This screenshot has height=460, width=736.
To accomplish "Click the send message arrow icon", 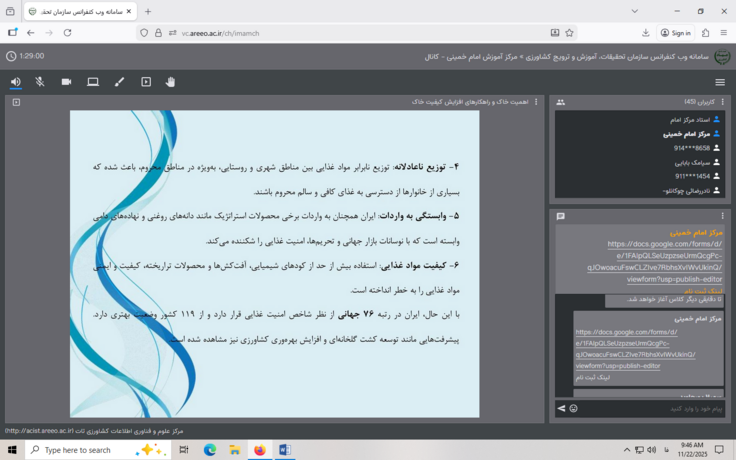I will click(561, 408).
